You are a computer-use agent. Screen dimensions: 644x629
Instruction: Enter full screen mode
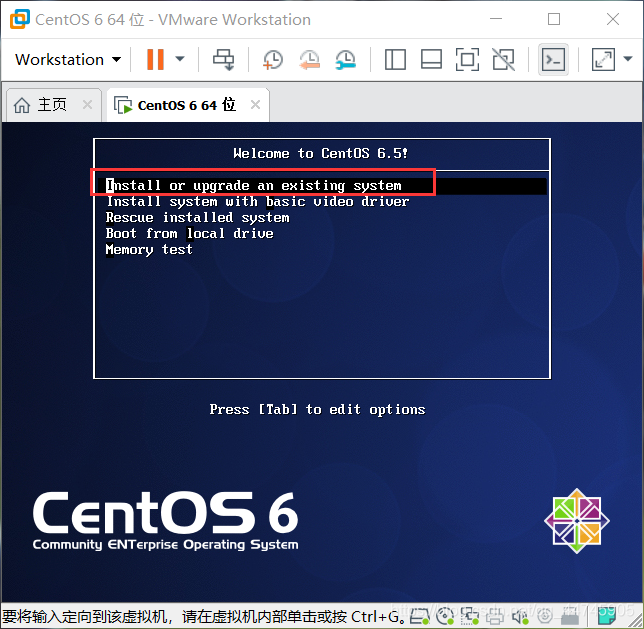coord(467,60)
